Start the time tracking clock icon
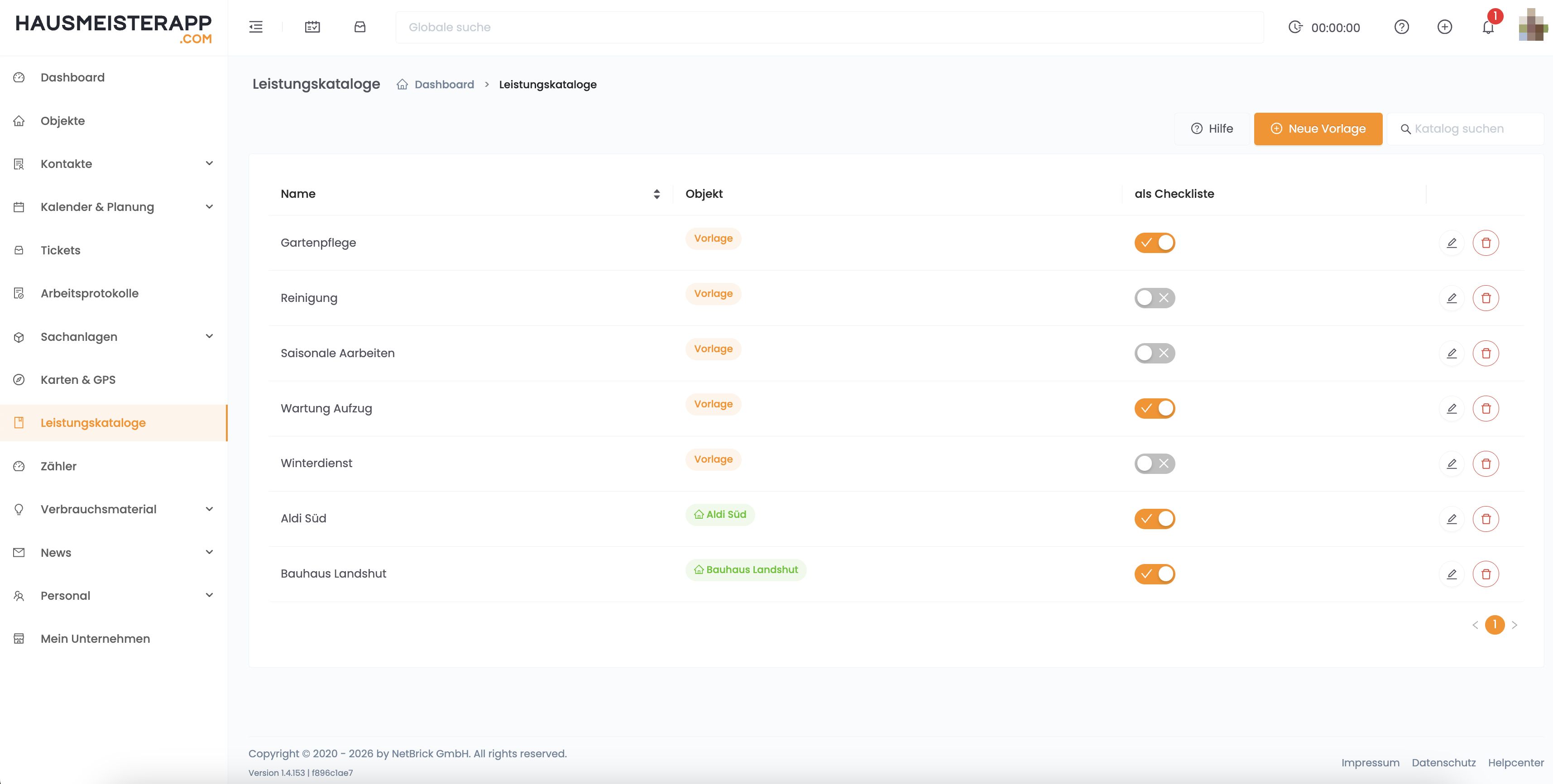 pos(1295,27)
